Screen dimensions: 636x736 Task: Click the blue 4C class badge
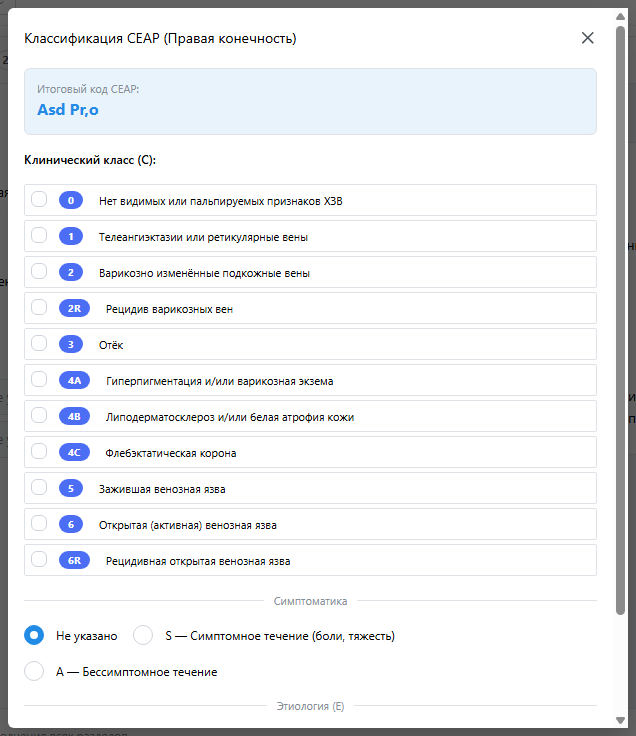click(x=74, y=452)
